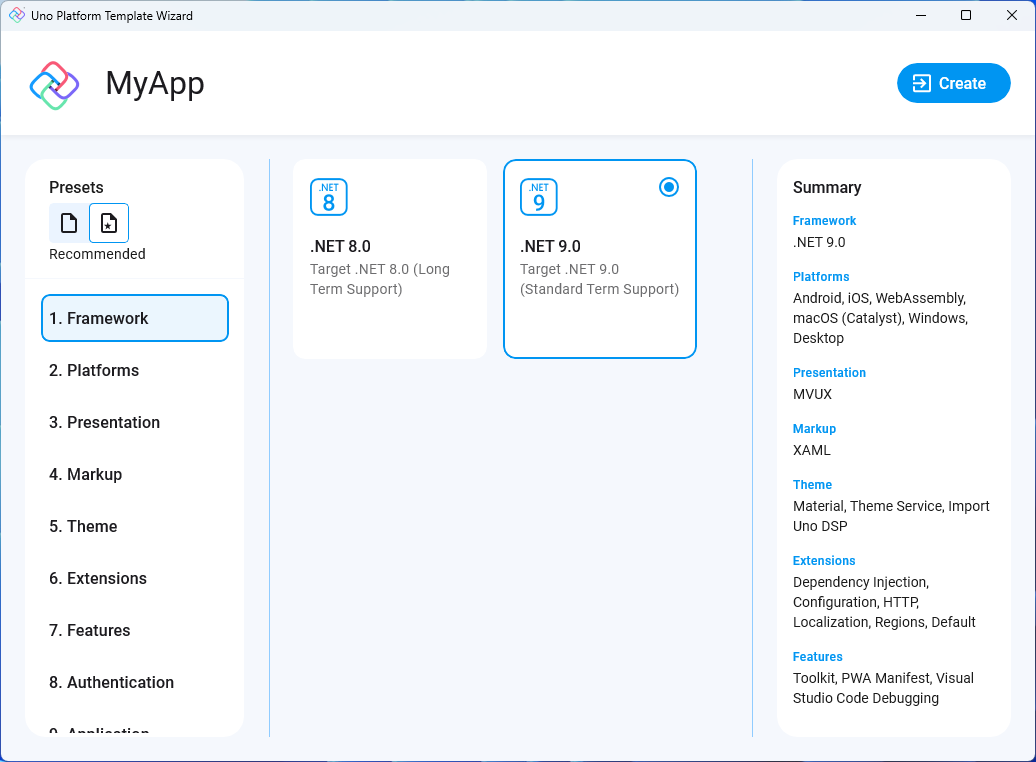Select the Extensions step
The height and width of the screenshot is (762, 1036).
(x=97, y=578)
